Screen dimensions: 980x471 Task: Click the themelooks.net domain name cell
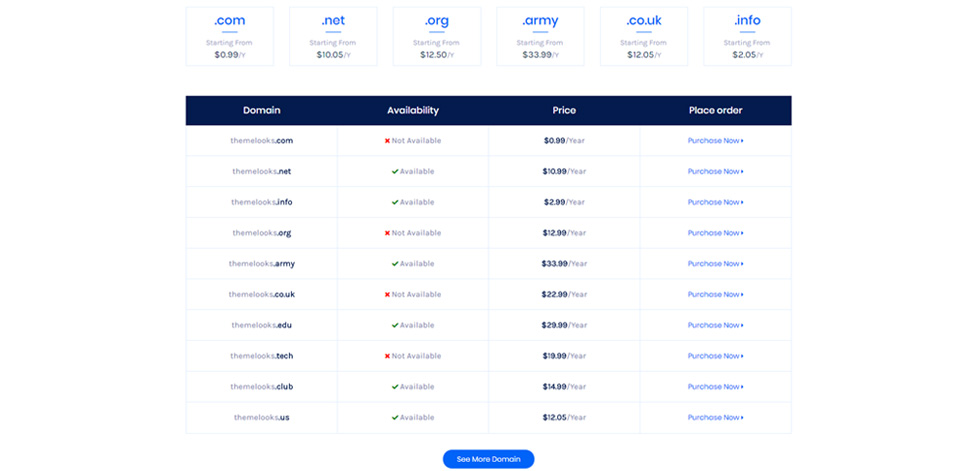pyautogui.click(x=261, y=171)
